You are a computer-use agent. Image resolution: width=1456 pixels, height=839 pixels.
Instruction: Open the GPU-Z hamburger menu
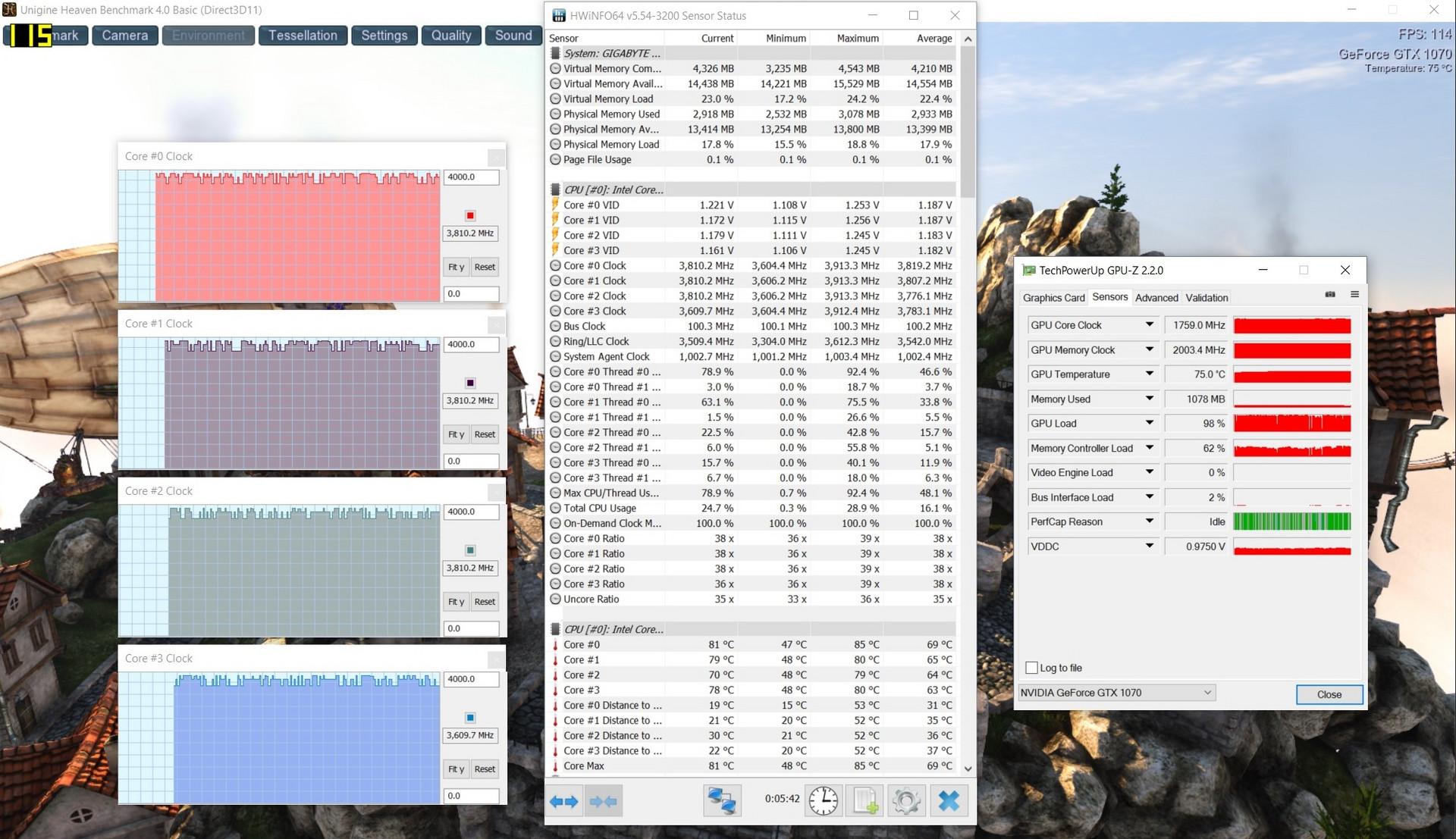click(1354, 295)
